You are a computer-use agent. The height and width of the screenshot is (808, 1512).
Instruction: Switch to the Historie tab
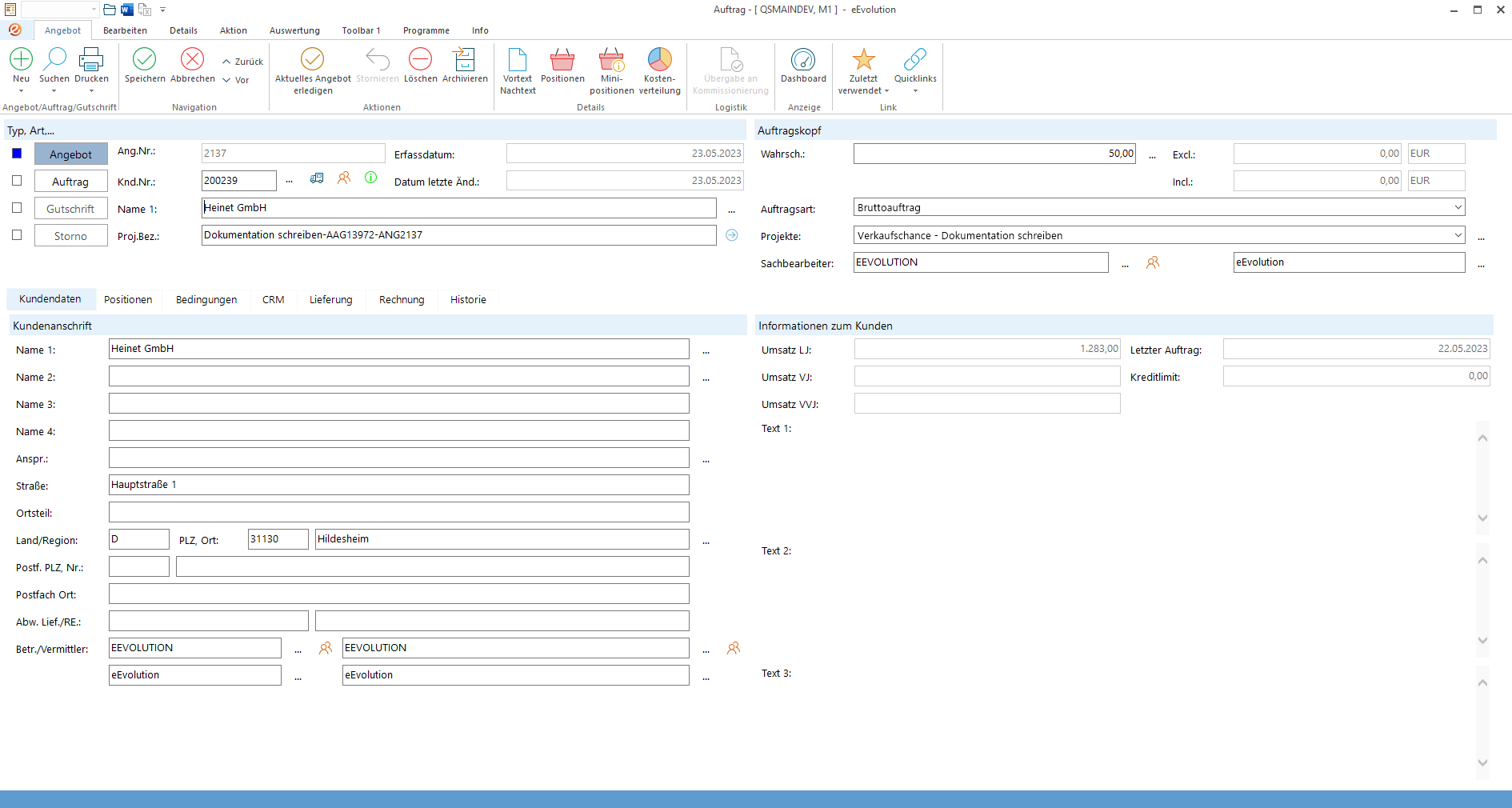(x=468, y=299)
